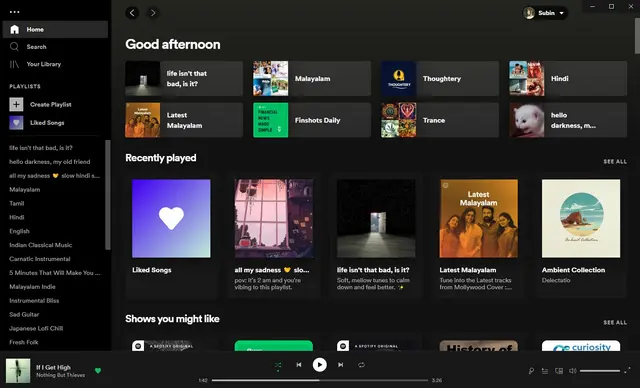Open the History show card

[x=479, y=346]
